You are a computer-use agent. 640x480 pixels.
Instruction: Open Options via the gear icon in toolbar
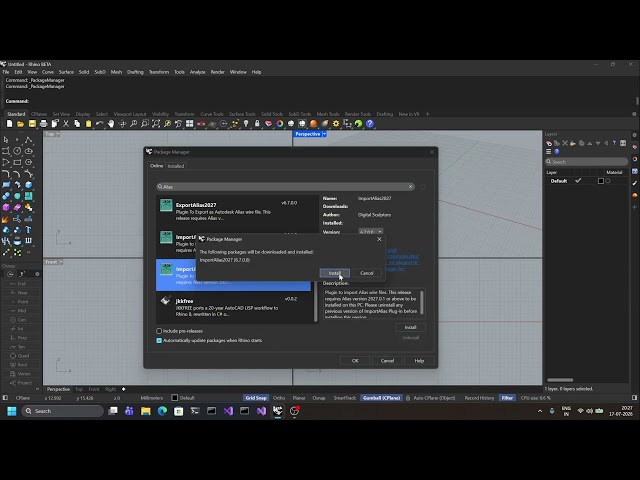336,124
